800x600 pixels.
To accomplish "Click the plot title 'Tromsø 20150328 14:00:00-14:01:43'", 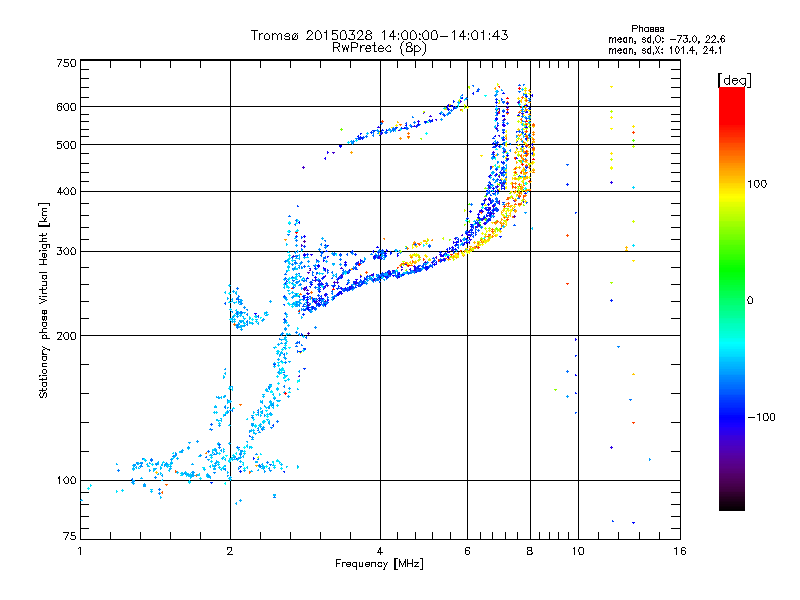I will tap(379, 35).
